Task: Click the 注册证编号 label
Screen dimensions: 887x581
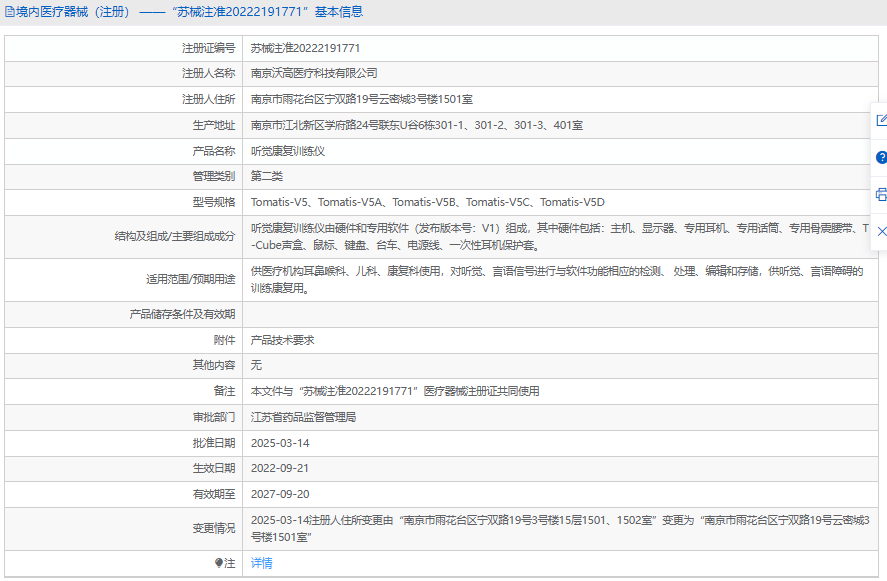Action: [208, 48]
